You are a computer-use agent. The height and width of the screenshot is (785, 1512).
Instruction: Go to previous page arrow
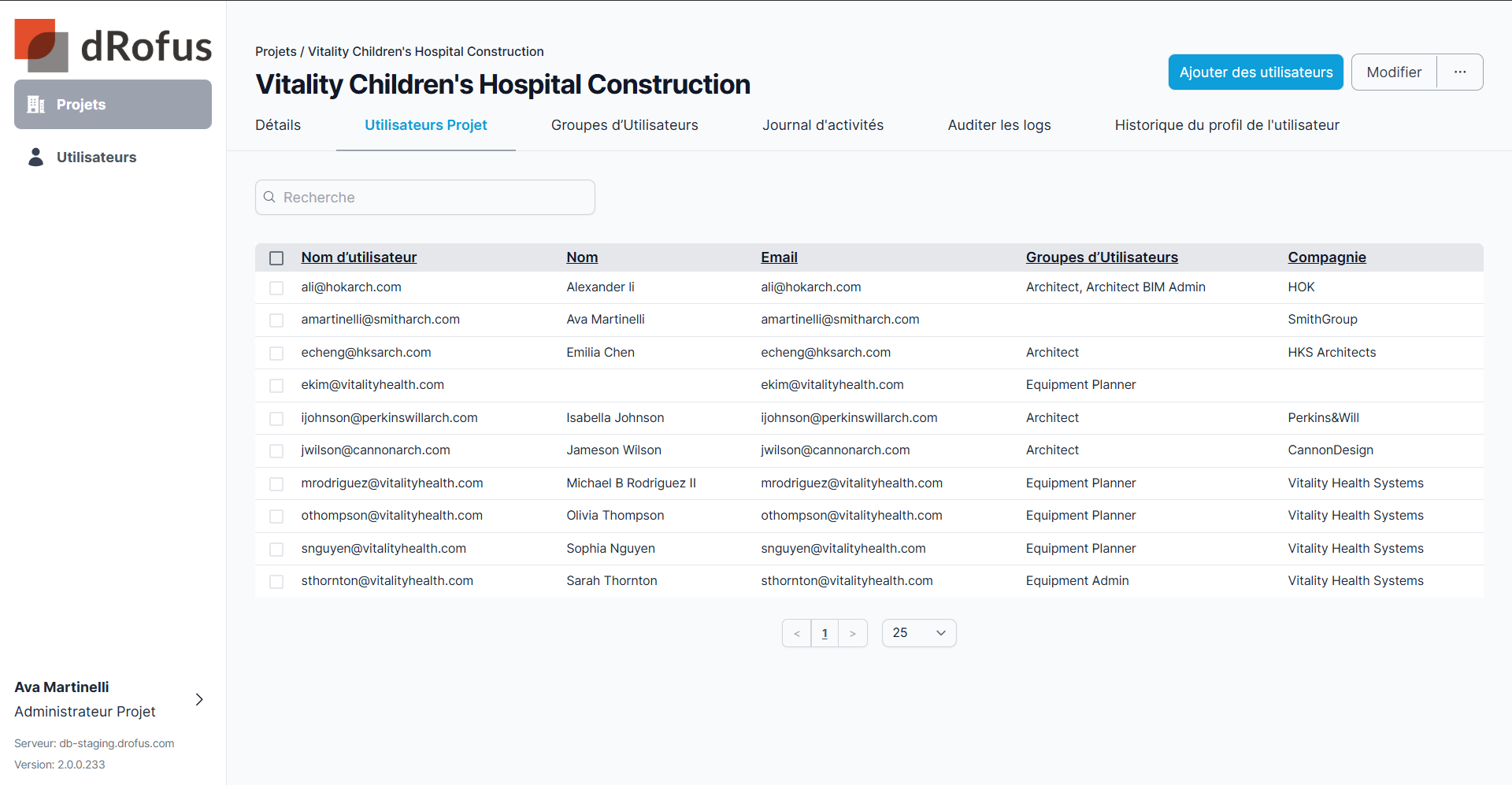pos(797,633)
